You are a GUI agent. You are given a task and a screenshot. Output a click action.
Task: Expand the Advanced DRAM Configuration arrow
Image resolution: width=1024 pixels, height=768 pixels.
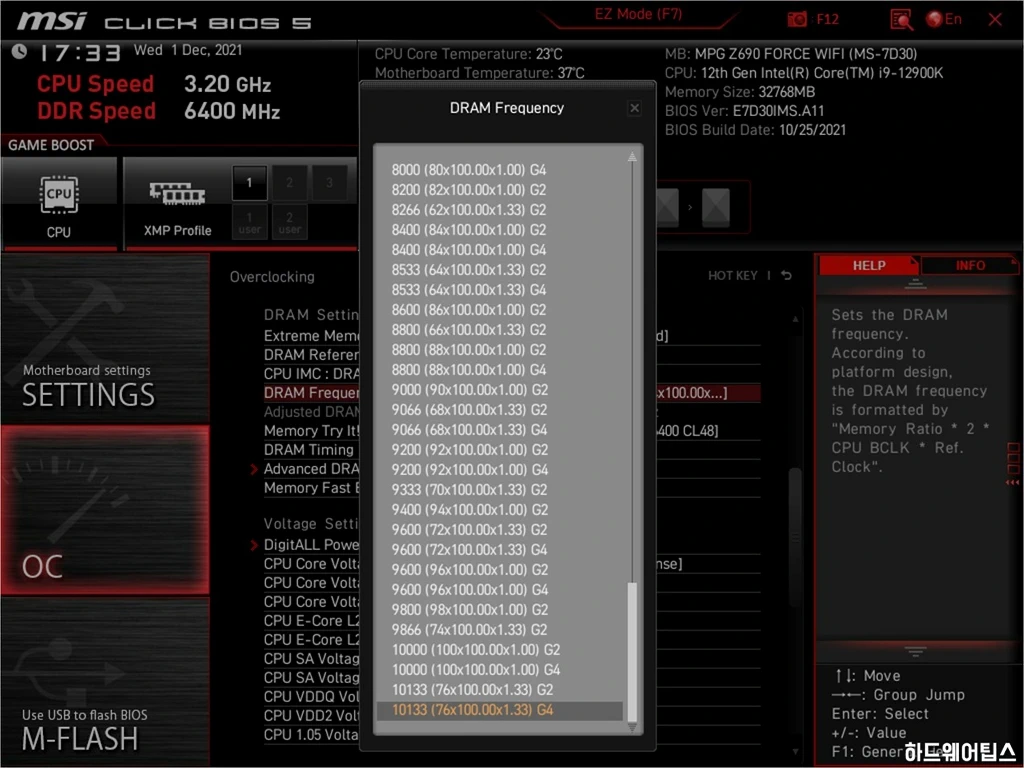click(x=254, y=469)
